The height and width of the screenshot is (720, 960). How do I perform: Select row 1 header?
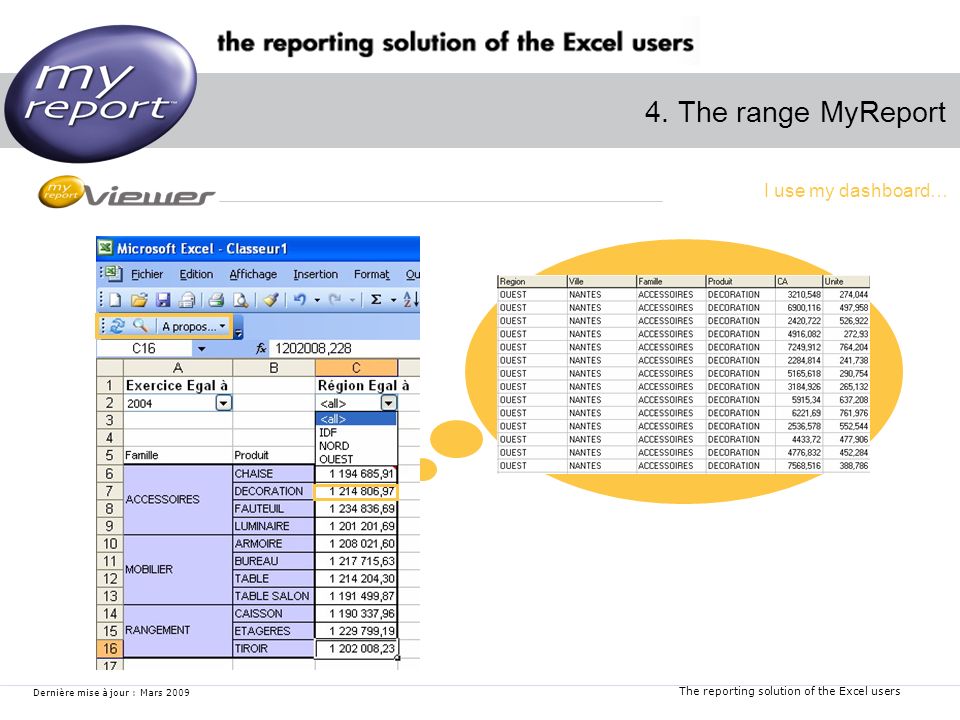[110, 385]
